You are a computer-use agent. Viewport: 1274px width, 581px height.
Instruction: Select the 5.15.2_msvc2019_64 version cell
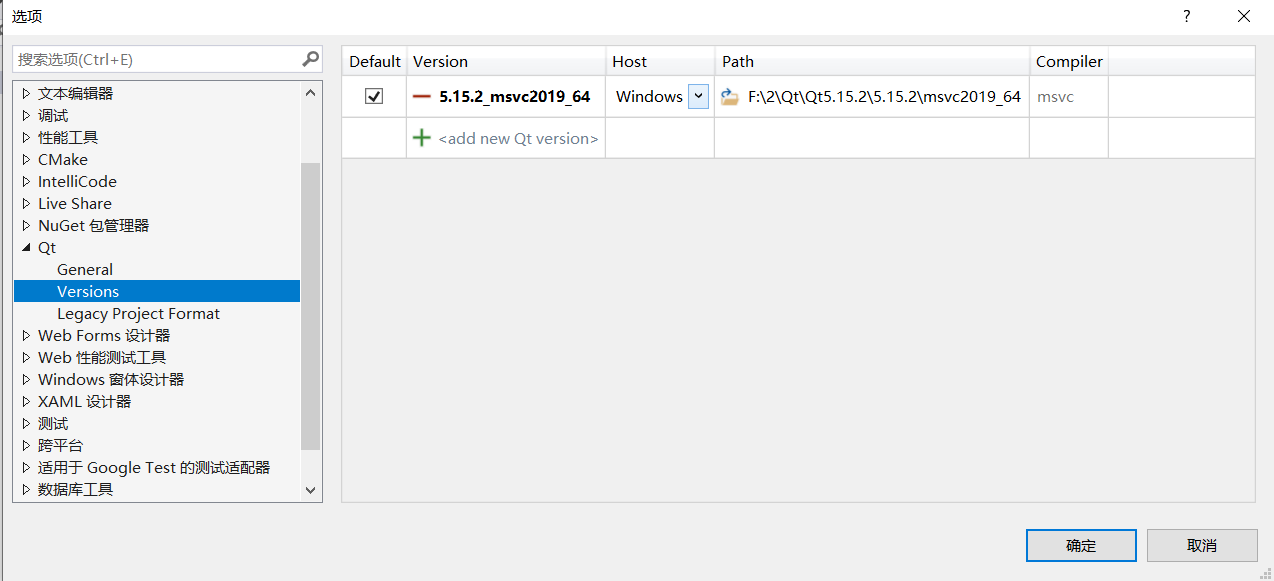[515, 96]
